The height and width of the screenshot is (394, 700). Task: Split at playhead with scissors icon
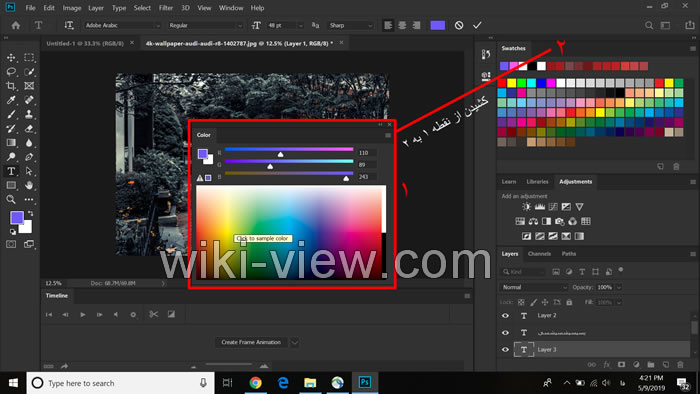pos(154,315)
